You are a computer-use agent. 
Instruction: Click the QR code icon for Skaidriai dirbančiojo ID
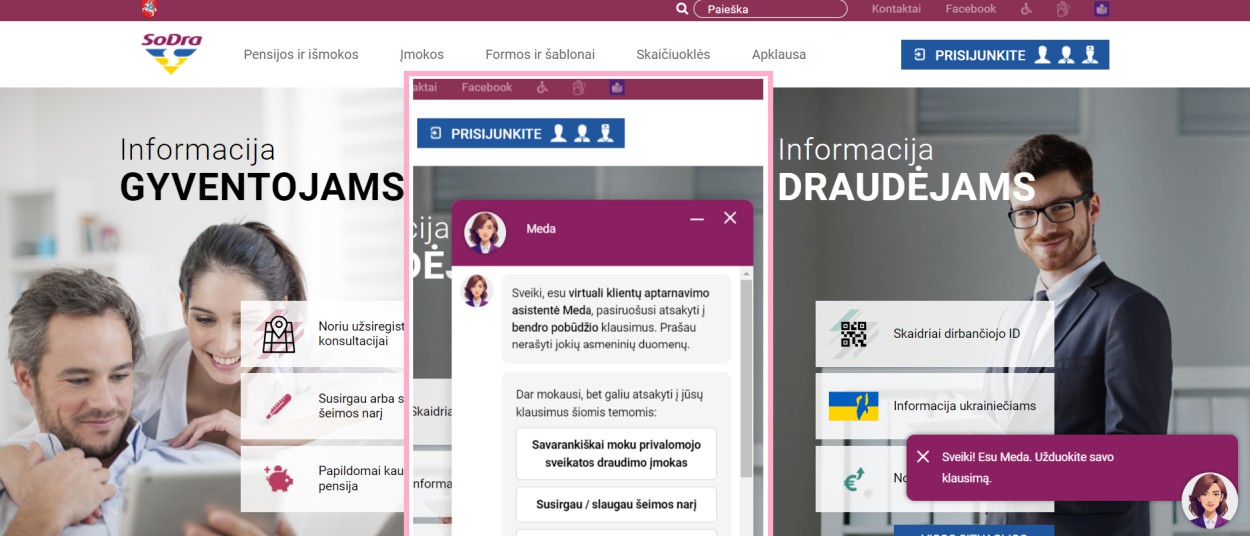point(853,334)
